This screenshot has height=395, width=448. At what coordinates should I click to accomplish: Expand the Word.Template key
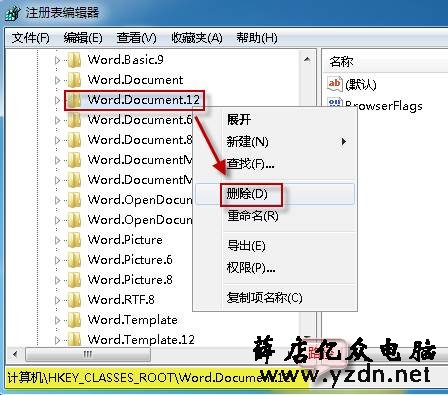[57, 320]
